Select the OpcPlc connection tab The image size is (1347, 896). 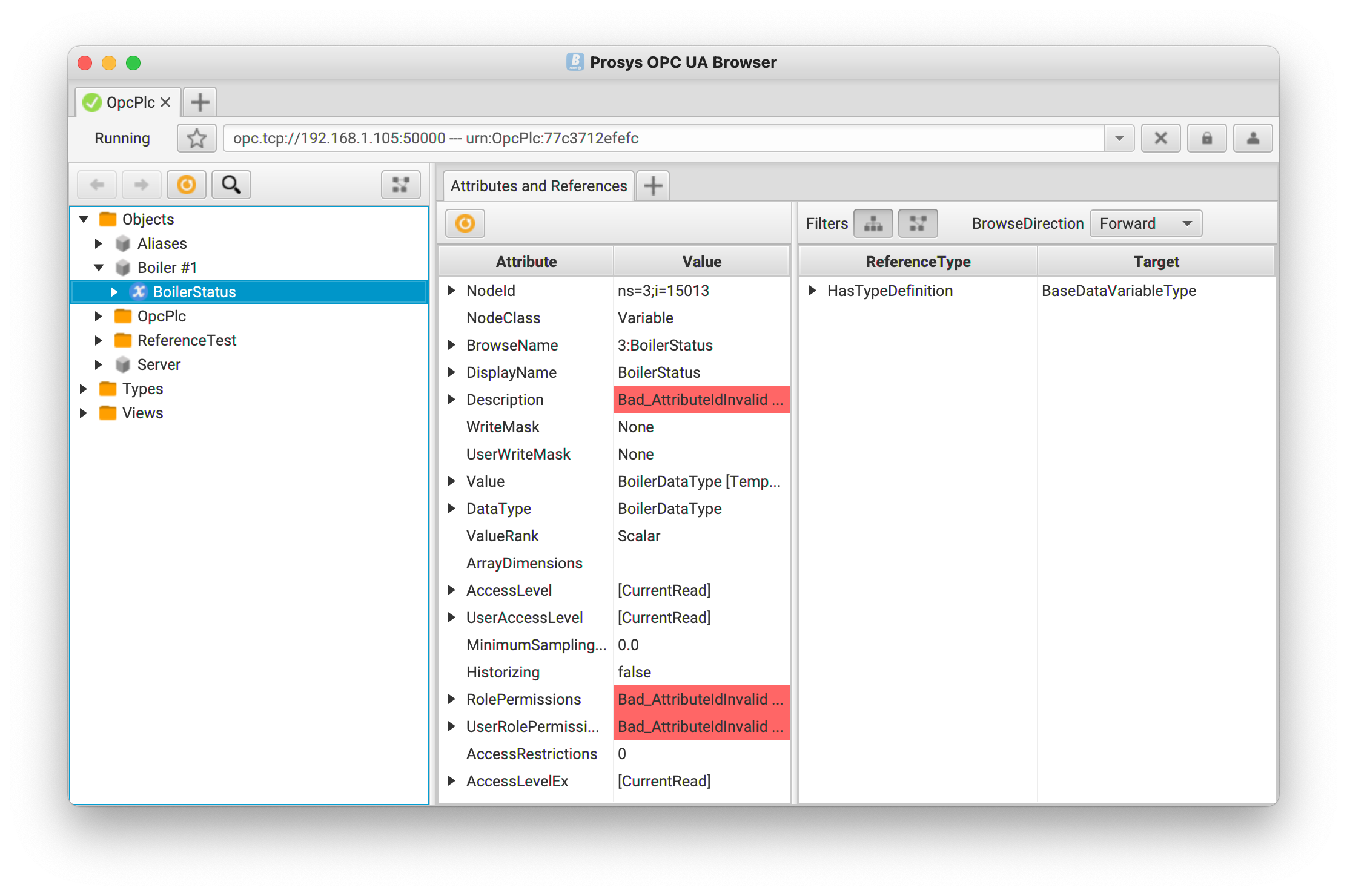pos(130,102)
